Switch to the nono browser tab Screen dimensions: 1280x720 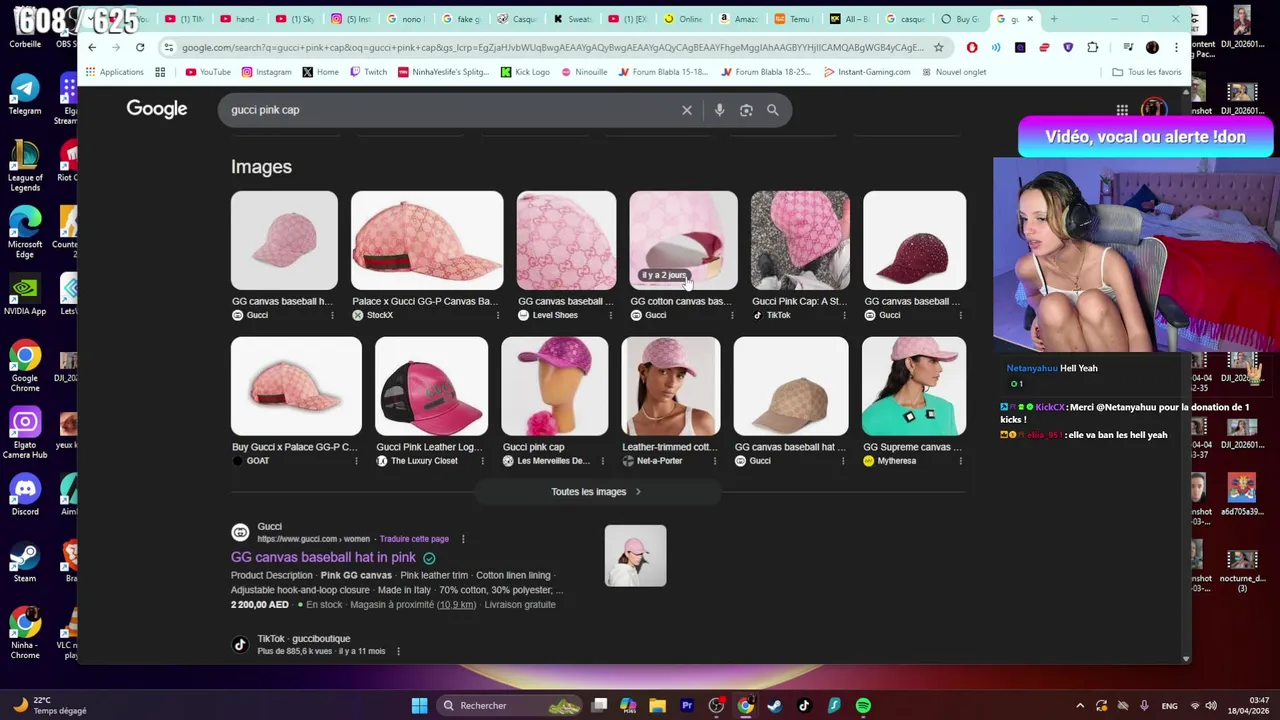click(x=406, y=19)
